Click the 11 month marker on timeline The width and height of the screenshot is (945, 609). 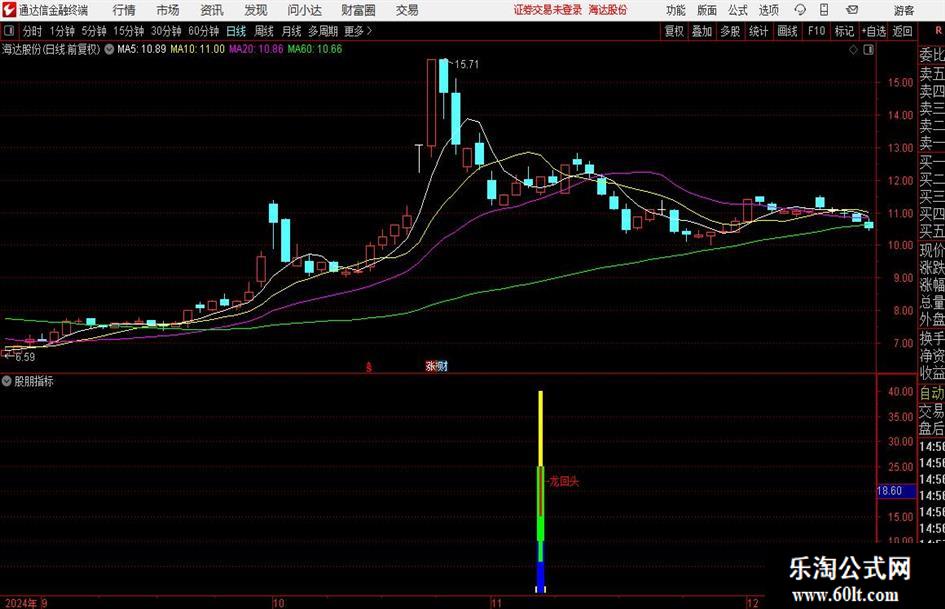point(496,602)
